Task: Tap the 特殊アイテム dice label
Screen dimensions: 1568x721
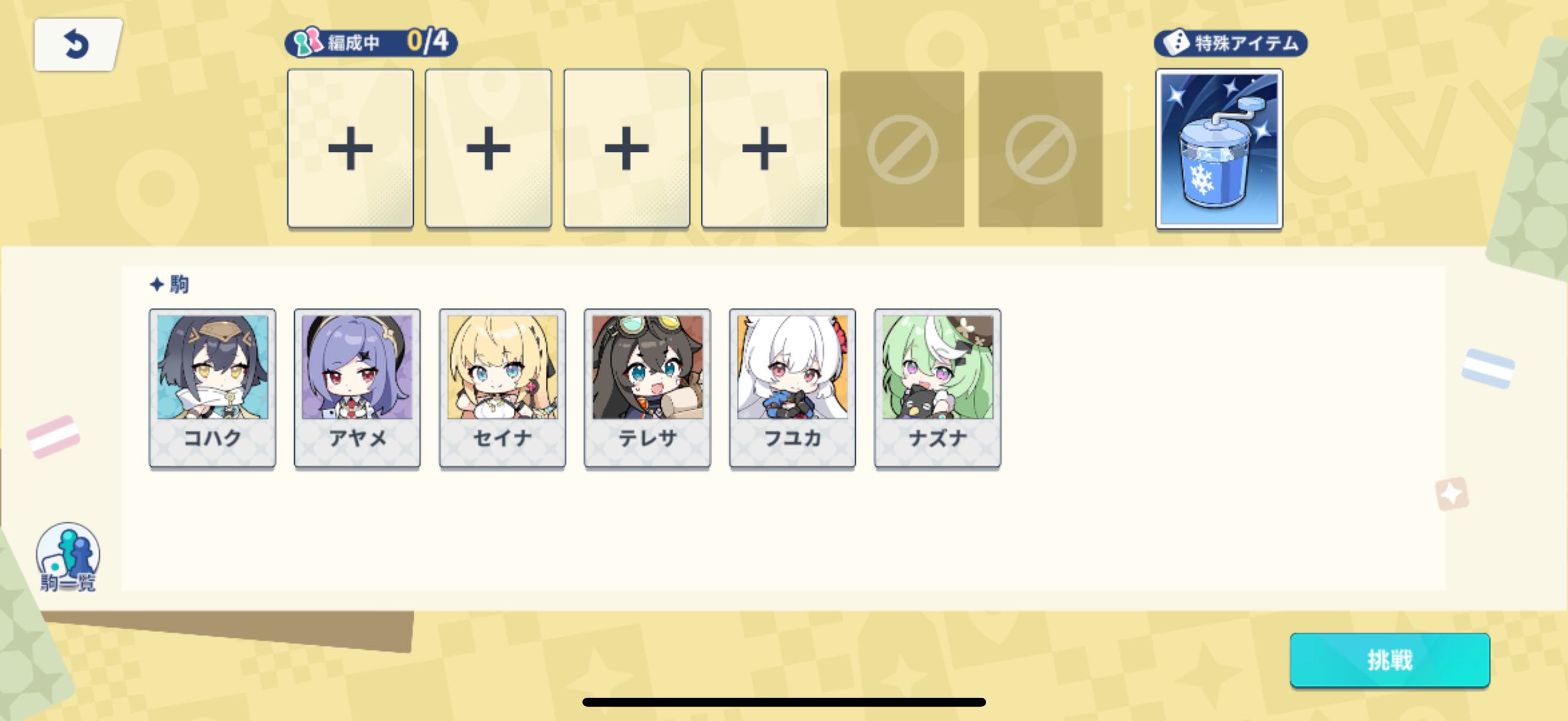Action: (x=1230, y=43)
